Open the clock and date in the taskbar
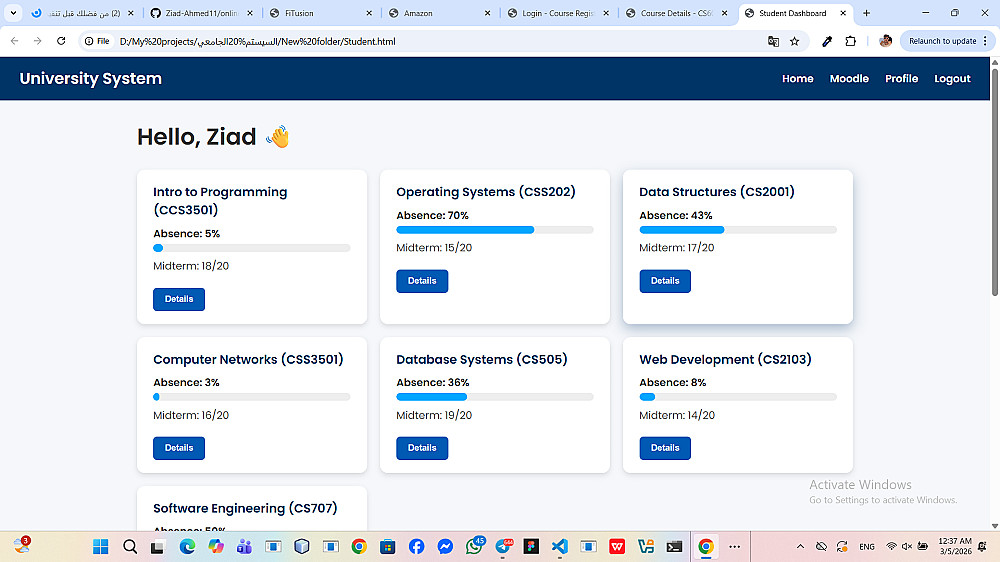Screen dimensions: 1000x562 955,546
